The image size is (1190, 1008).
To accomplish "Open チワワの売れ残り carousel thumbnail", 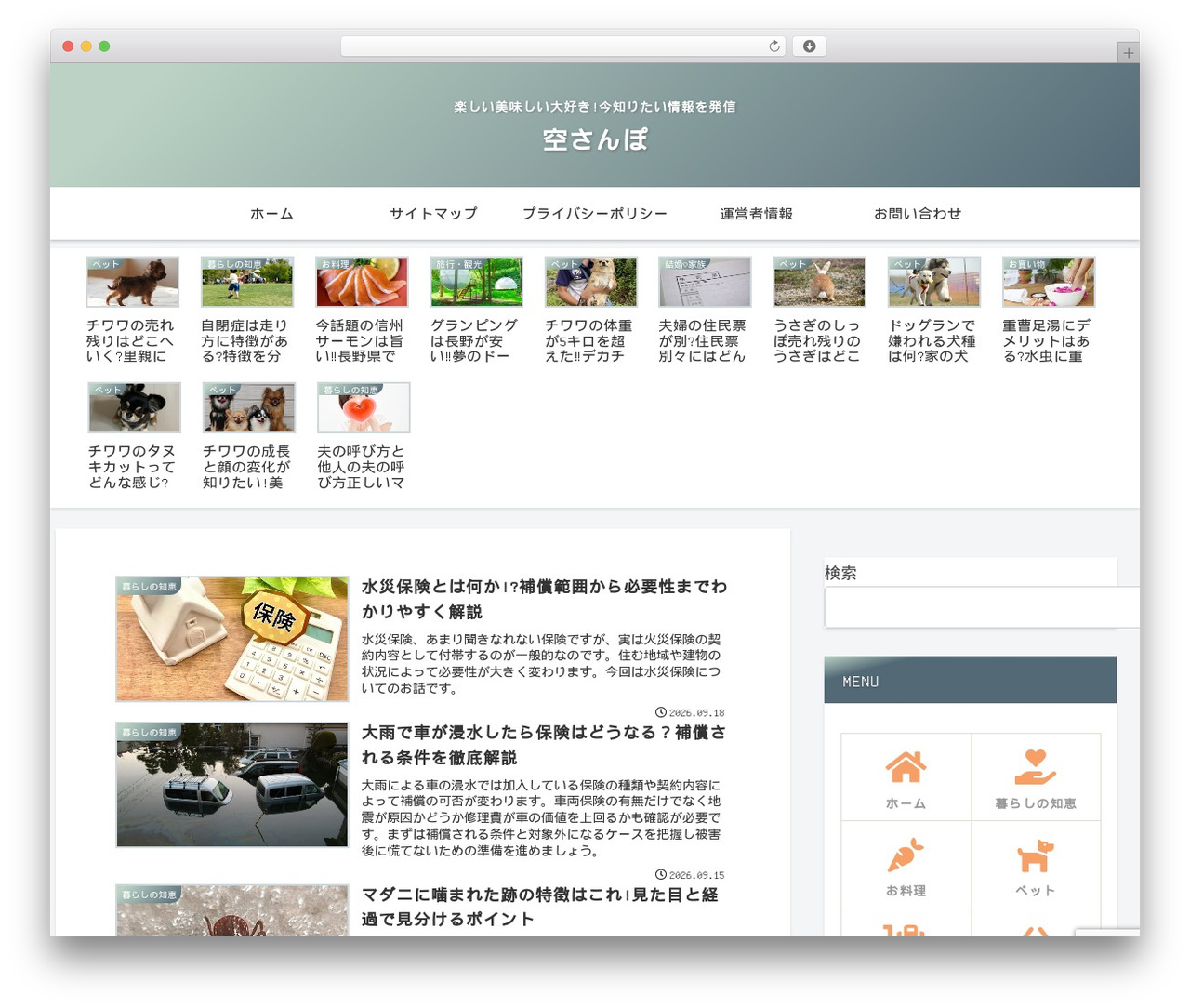I will [x=133, y=282].
